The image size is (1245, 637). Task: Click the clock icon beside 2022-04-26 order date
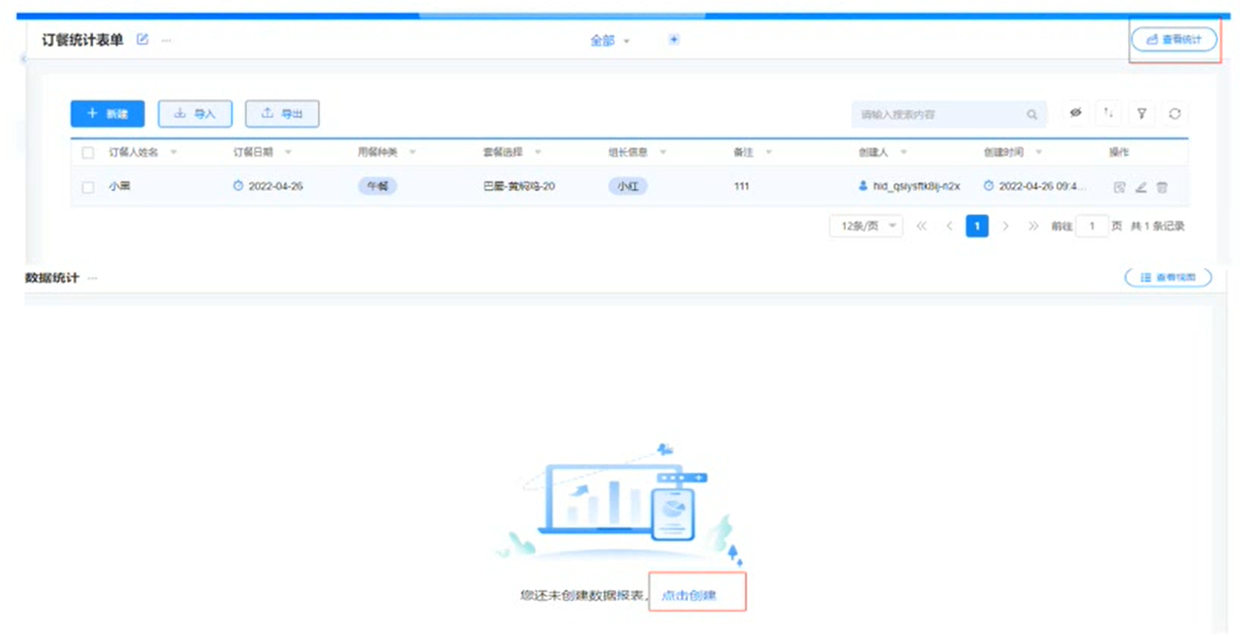[238, 186]
